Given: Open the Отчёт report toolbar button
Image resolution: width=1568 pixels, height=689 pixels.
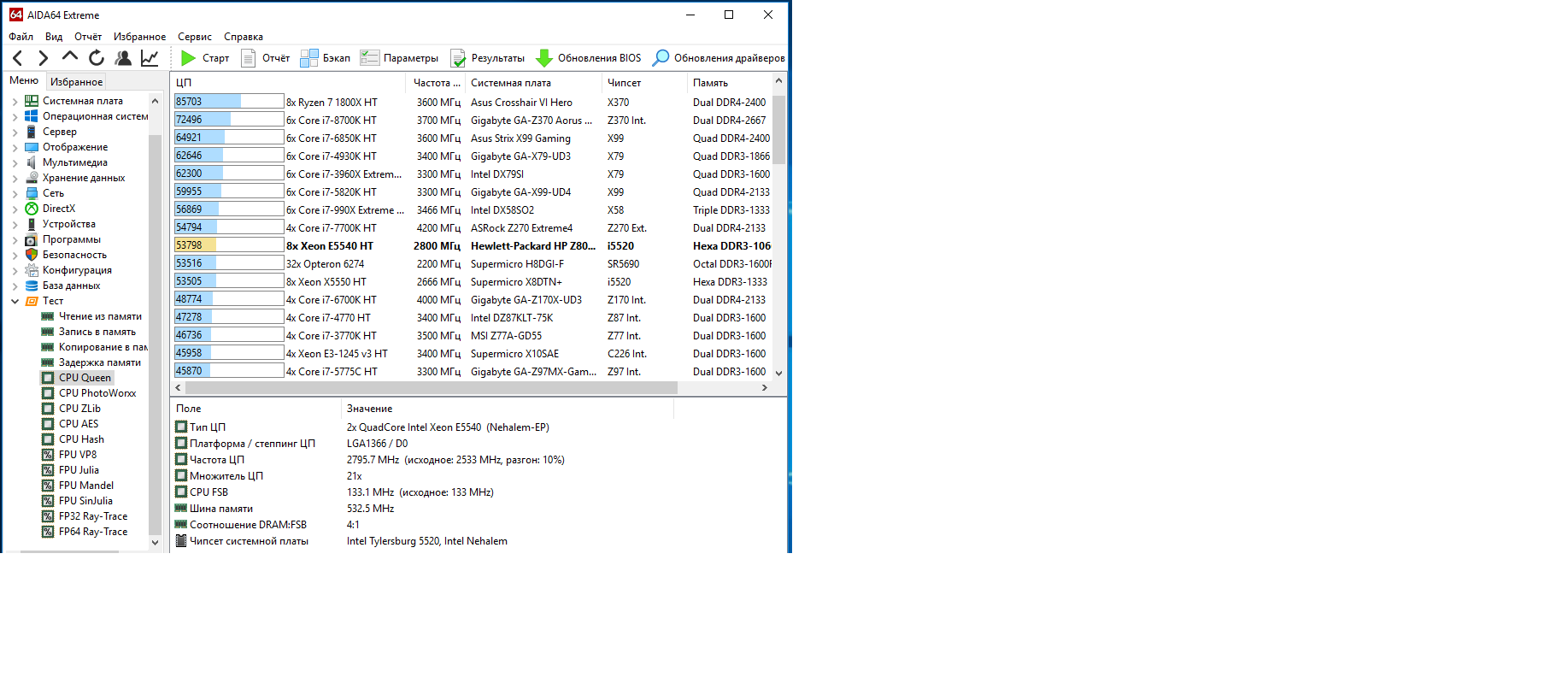Looking at the screenshot, I should (266, 58).
